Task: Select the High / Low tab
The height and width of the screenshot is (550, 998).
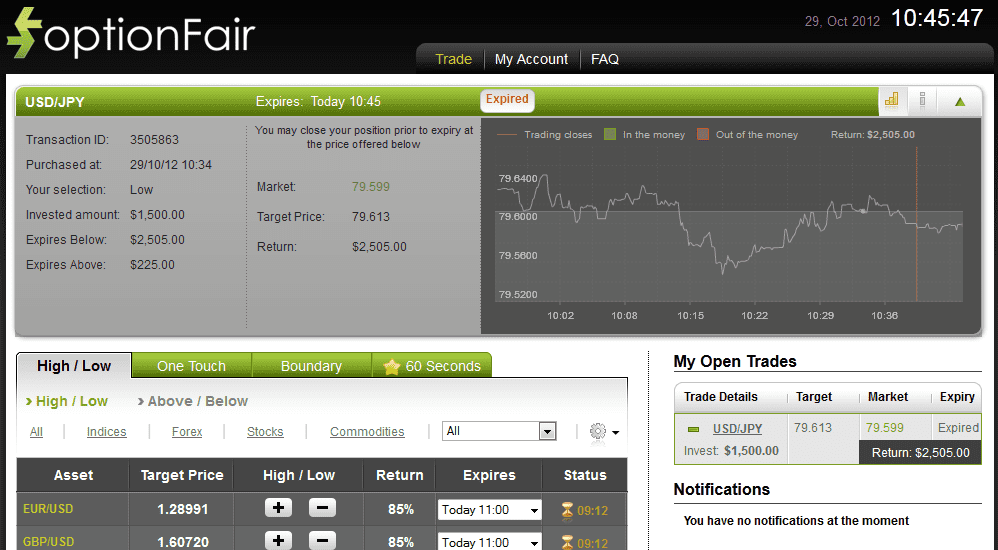Action: point(74,366)
